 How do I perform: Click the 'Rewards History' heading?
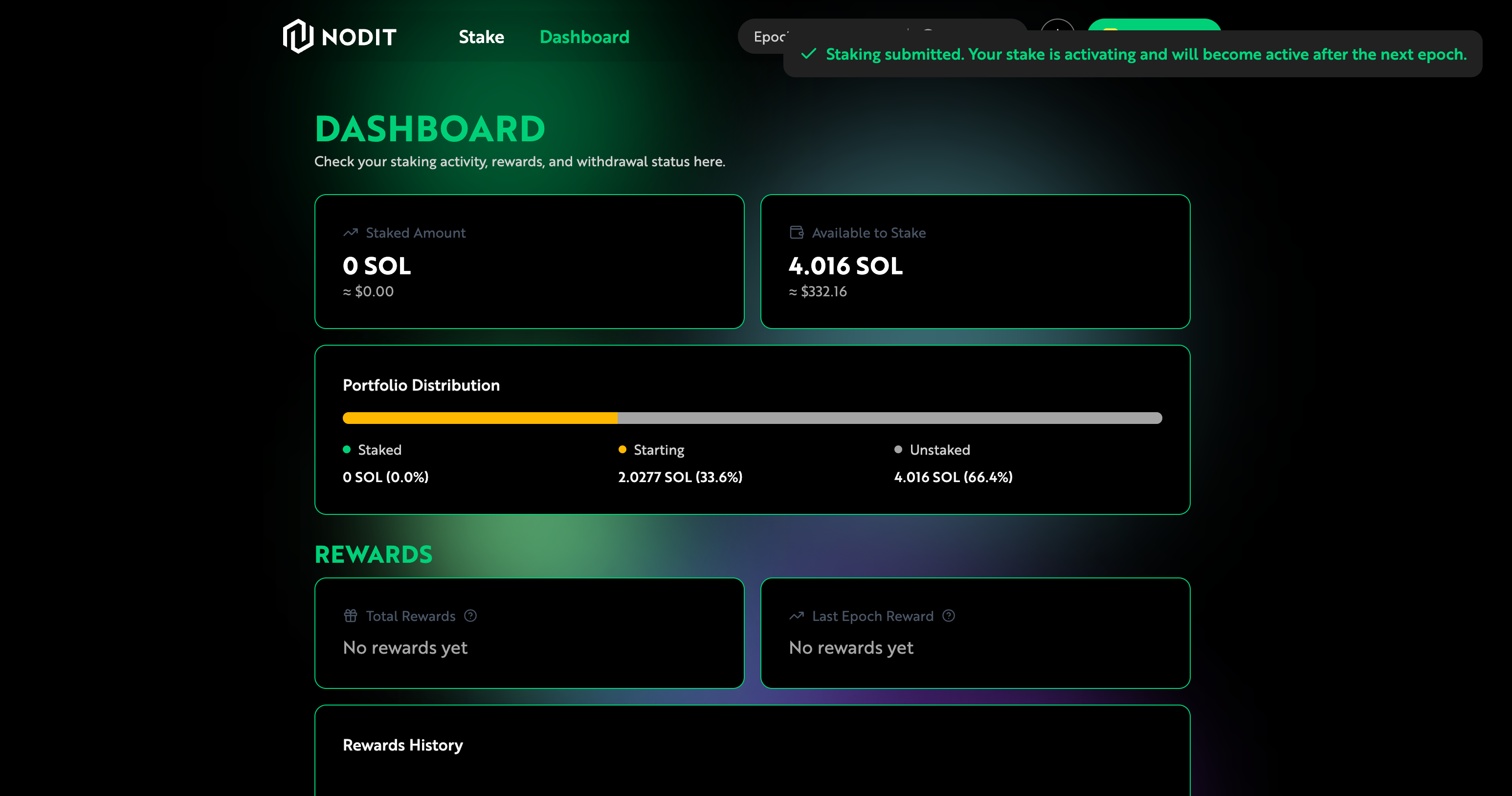(402, 745)
